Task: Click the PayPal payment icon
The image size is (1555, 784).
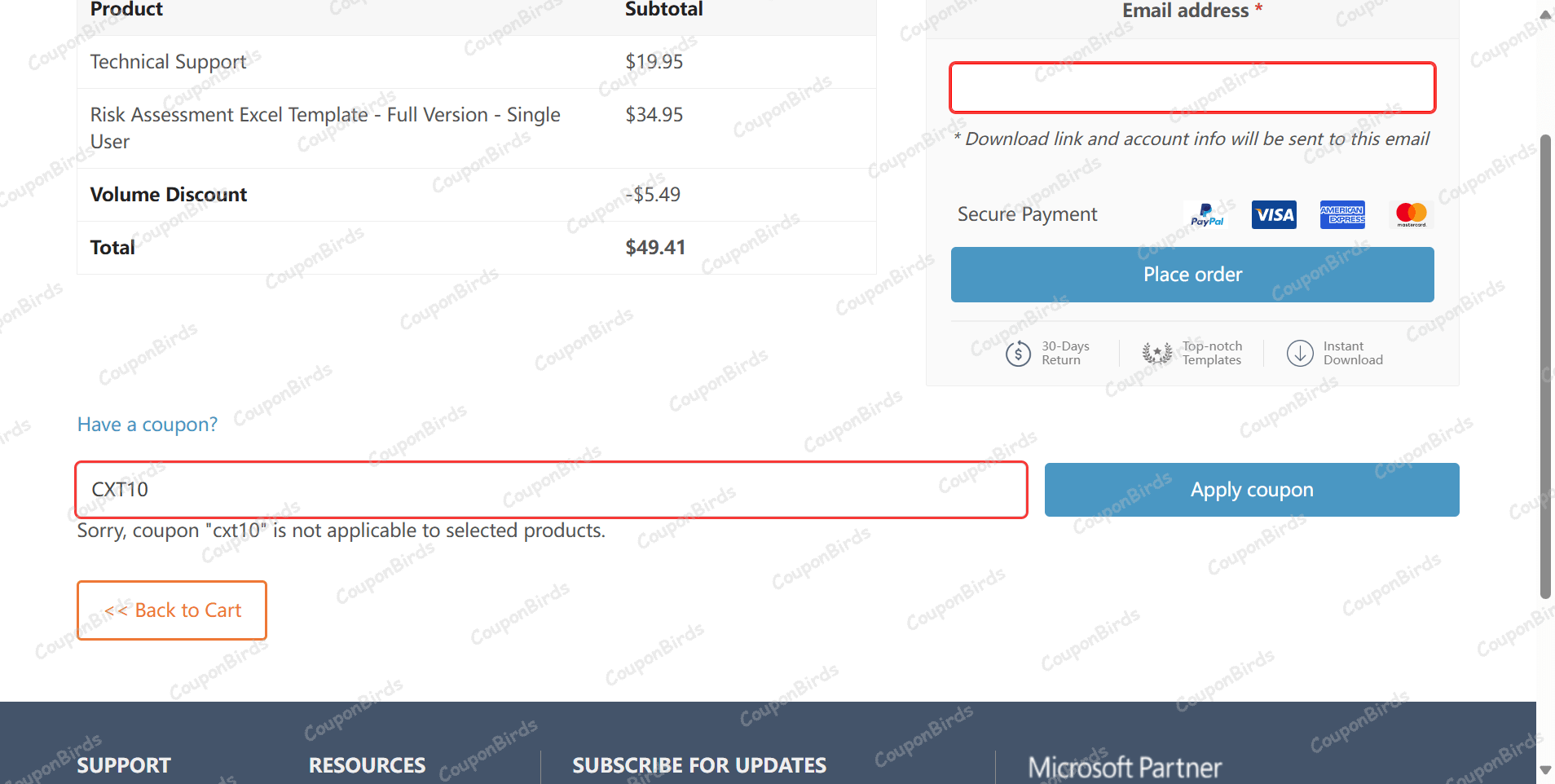Action: (1206, 215)
